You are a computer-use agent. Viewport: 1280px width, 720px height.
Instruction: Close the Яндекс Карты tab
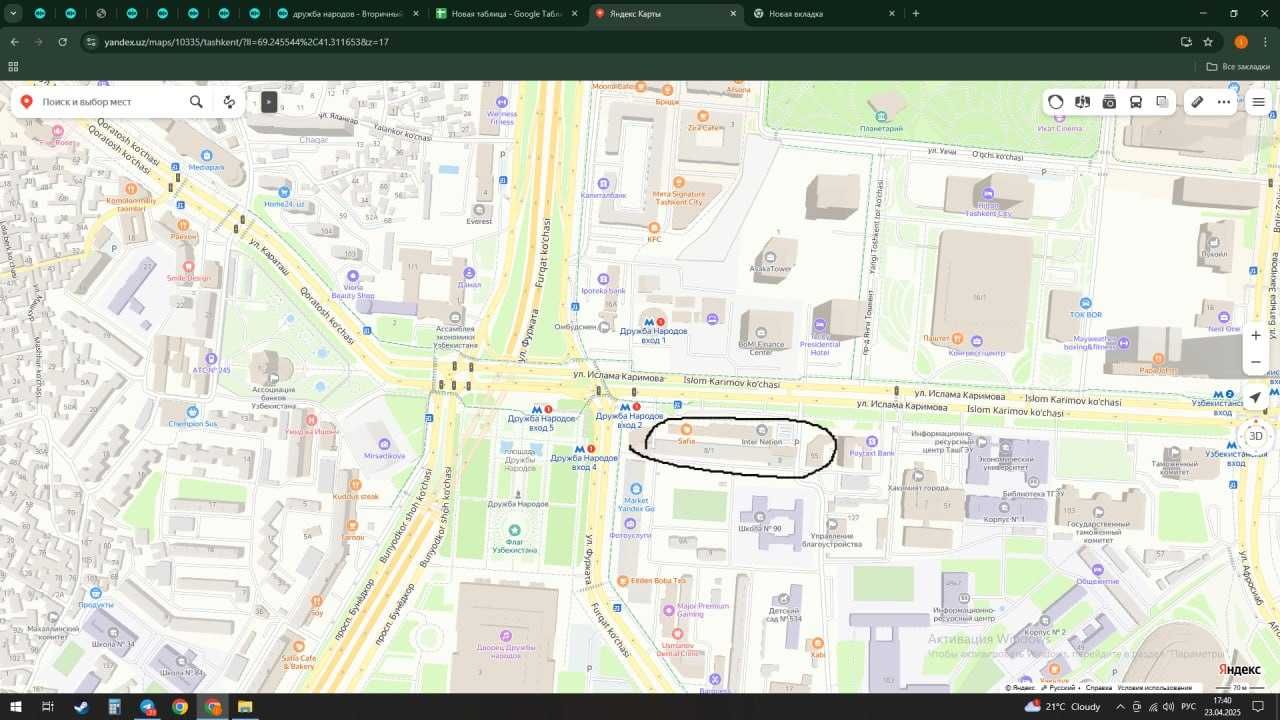pyautogui.click(x=733, y=14)
